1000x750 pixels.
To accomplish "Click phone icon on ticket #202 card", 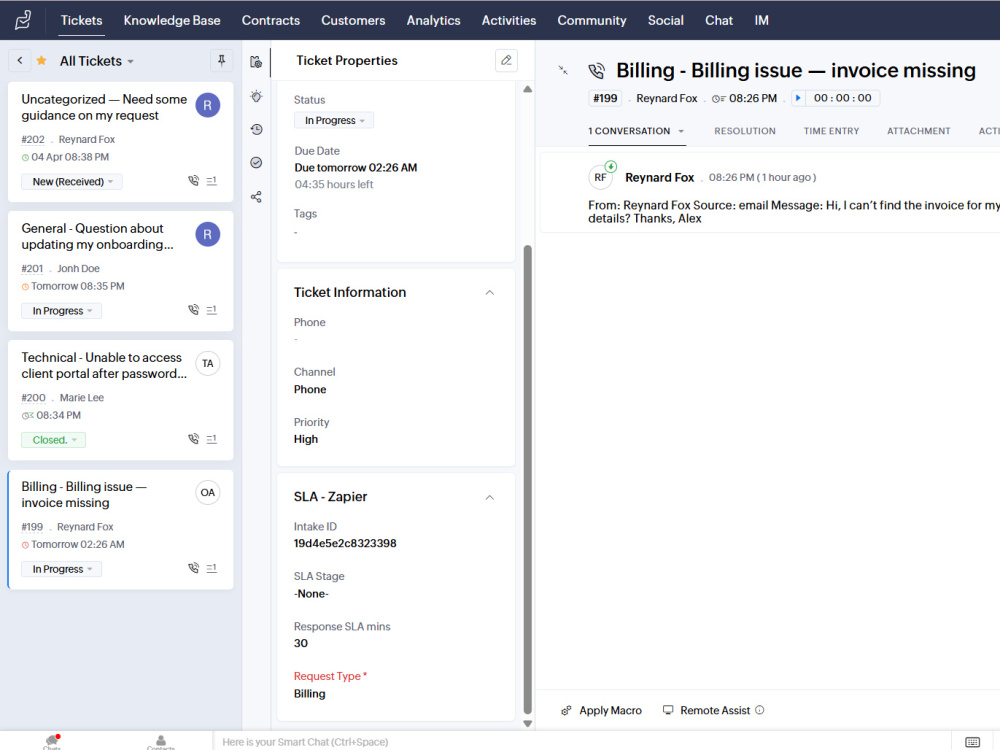I will point(193,181).
